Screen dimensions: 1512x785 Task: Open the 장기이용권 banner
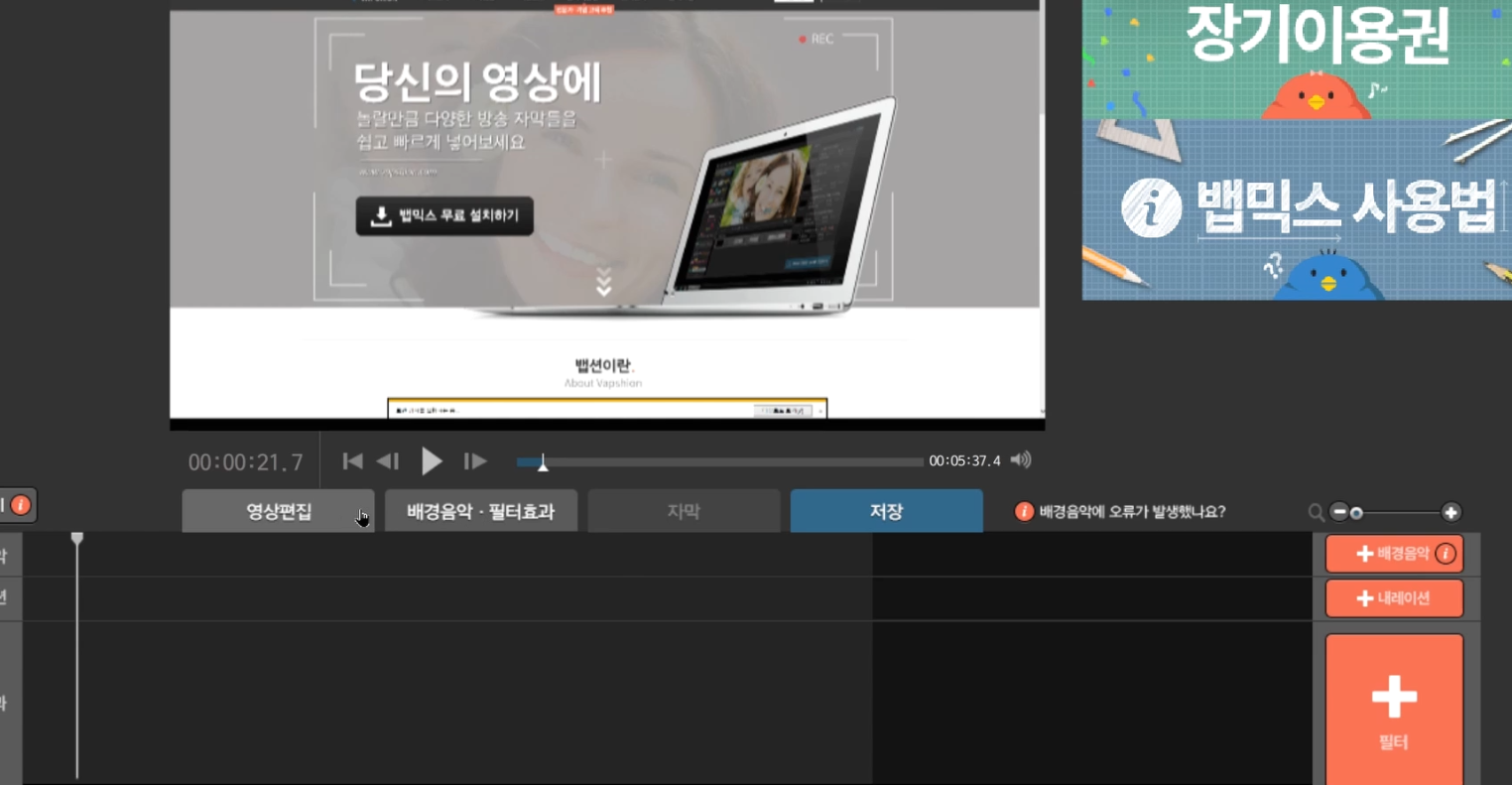(1297, 60)
